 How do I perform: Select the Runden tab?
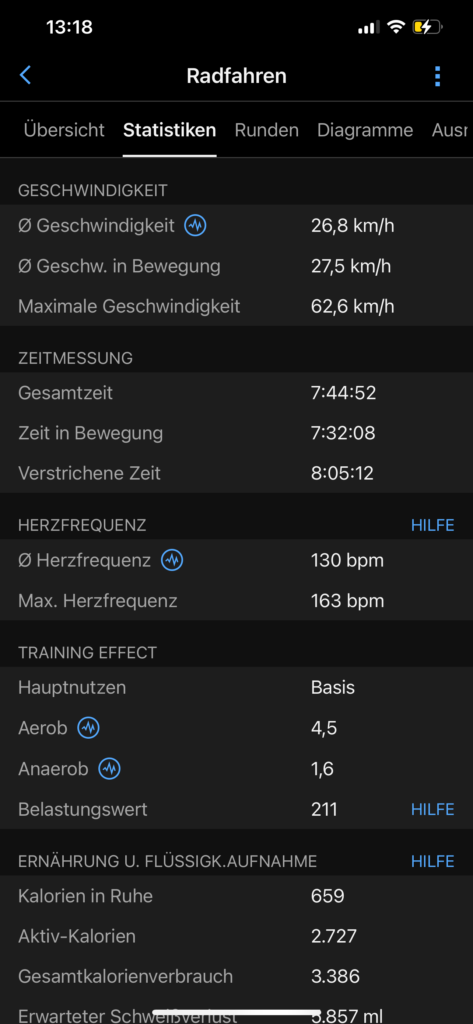(x=267, y=130)
